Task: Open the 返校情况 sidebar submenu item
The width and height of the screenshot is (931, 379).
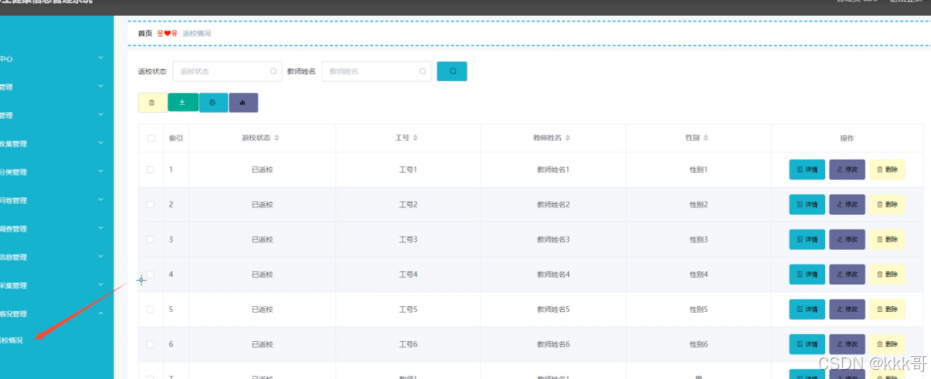Action: pyautogui.click(x=11, y=341)
